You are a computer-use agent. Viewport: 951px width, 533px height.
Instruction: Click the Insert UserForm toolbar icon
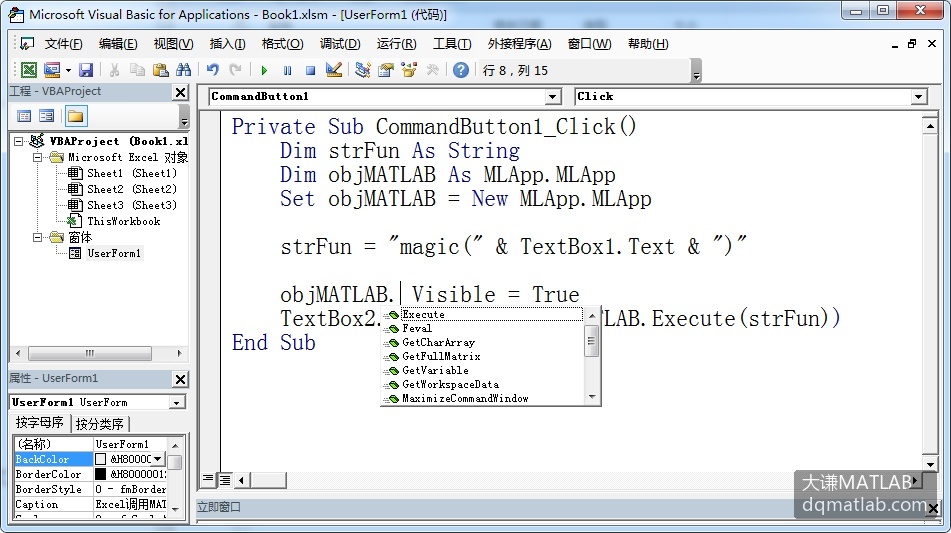point(52,70)
